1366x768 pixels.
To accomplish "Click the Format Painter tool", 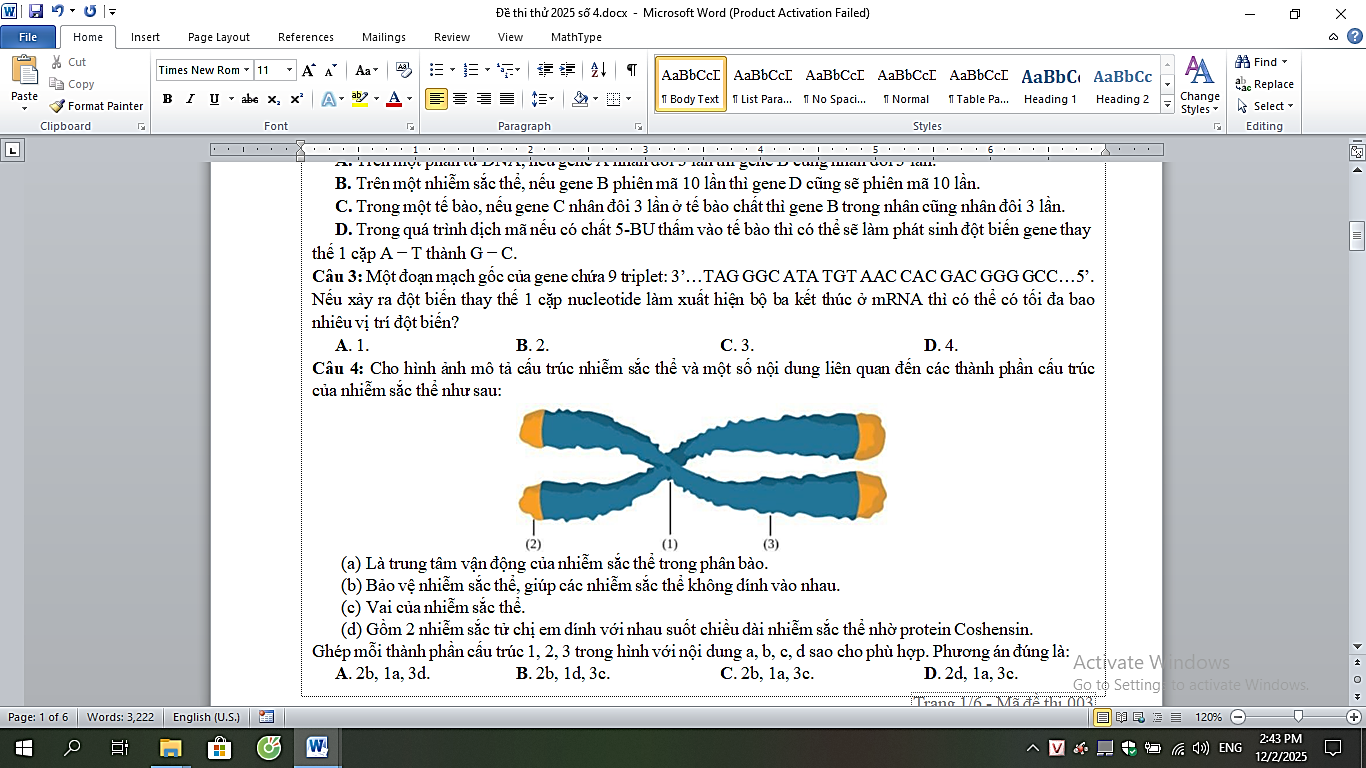I will (96, 106).
